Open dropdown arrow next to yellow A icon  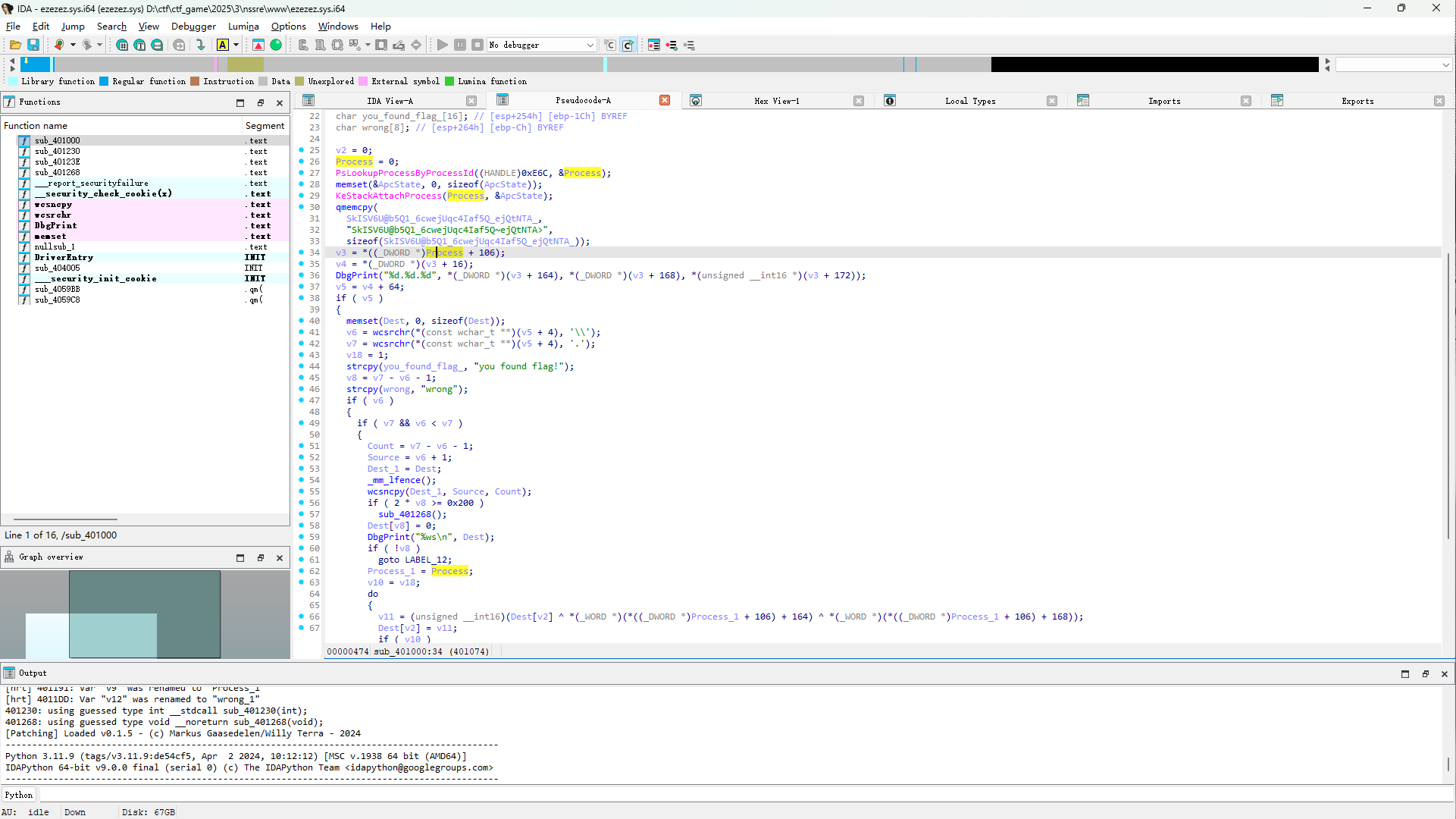236,45
